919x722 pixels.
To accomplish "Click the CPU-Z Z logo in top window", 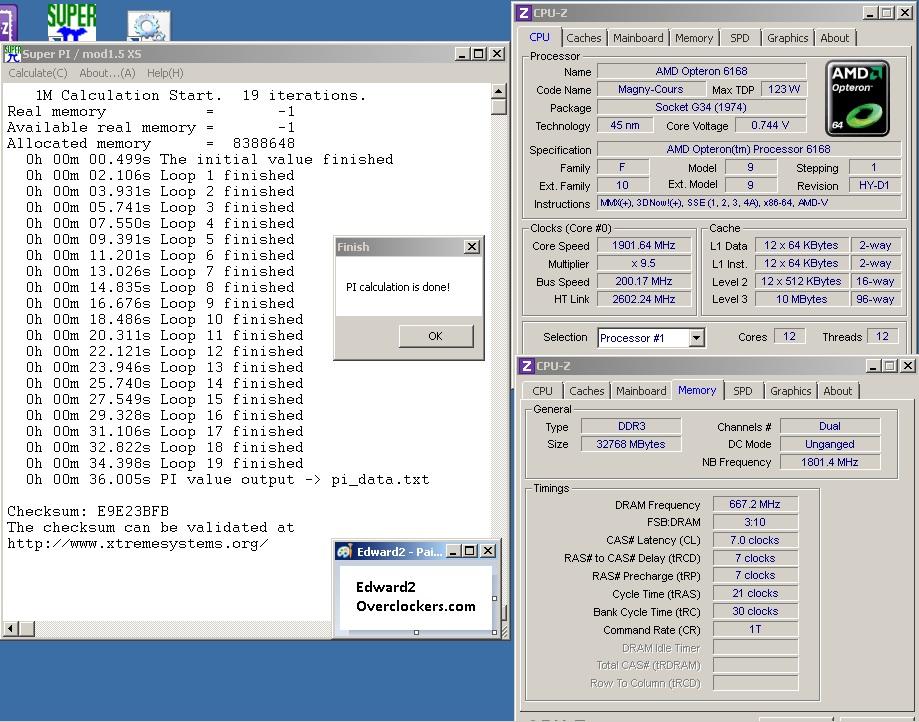I will pyautogui.click(x=523, y=12).
